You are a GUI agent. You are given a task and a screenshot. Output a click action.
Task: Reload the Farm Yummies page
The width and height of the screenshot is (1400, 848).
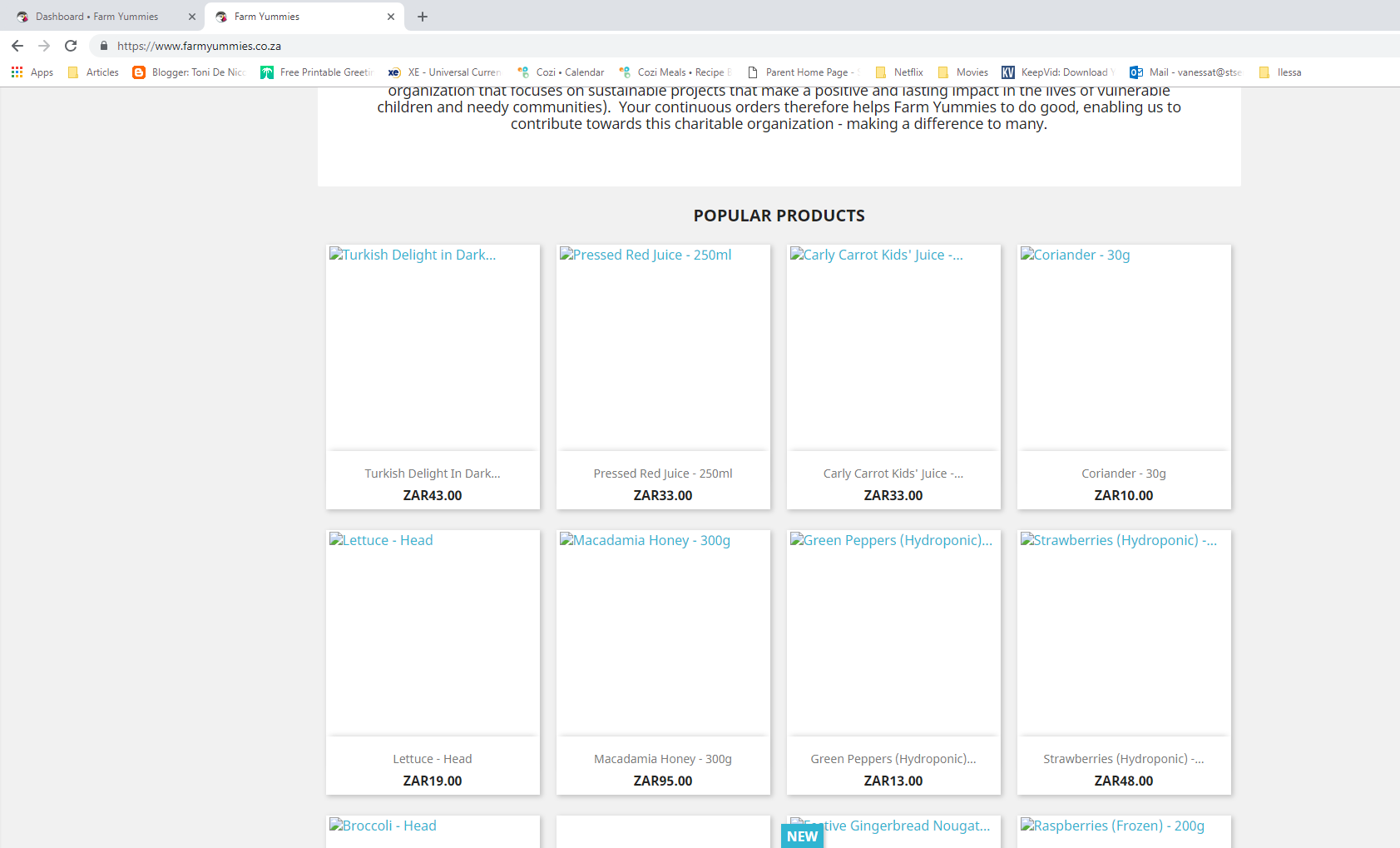(71, 46)
